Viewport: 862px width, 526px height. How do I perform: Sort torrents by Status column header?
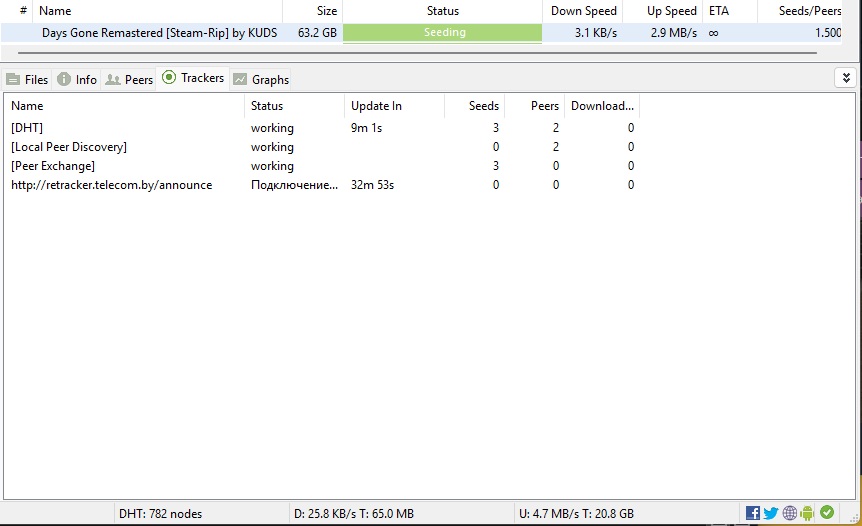[443, 11]
